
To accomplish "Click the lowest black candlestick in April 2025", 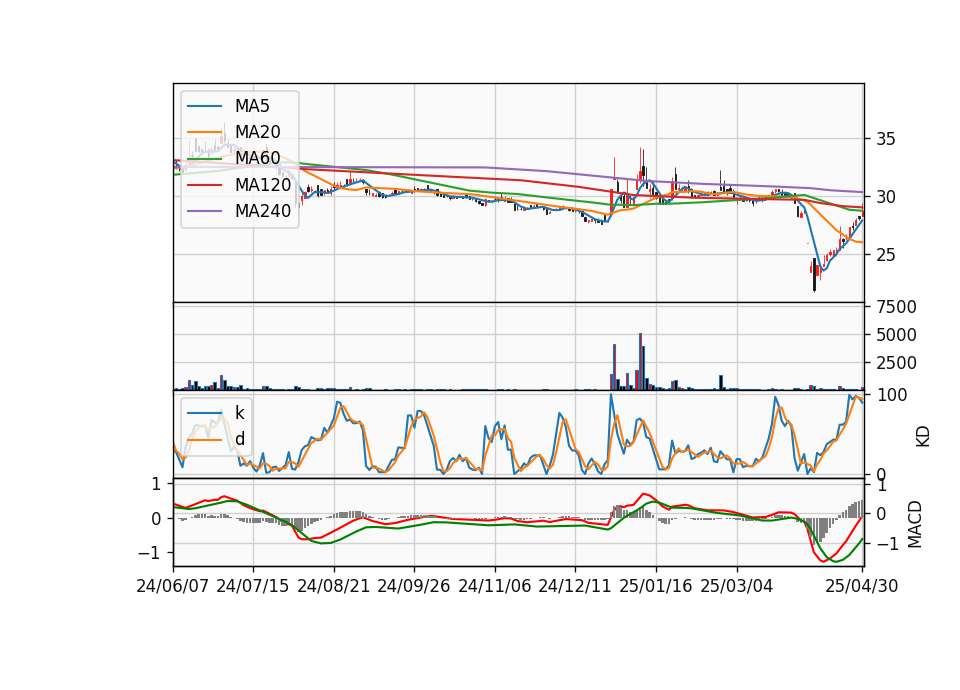I will click(x=814, y=275).
